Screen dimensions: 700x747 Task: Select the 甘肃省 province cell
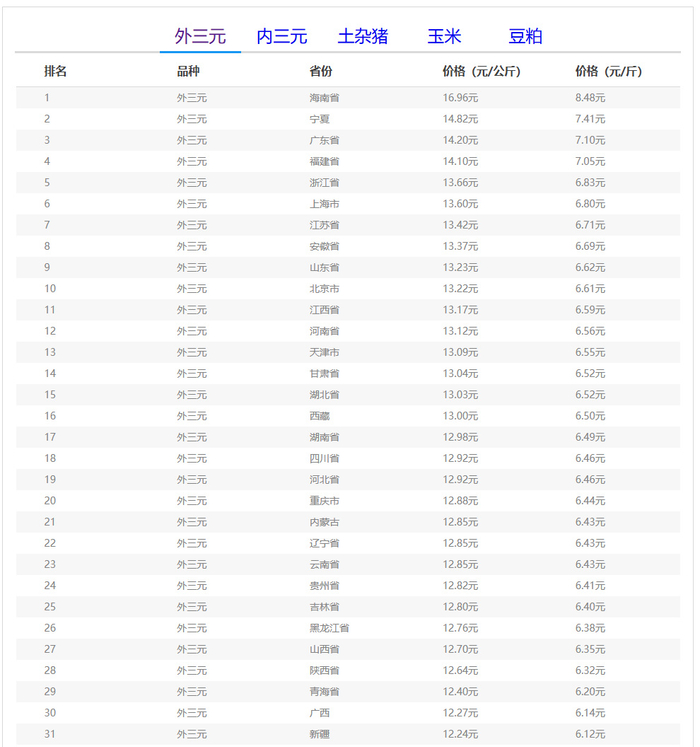click(x=325, y=374)
